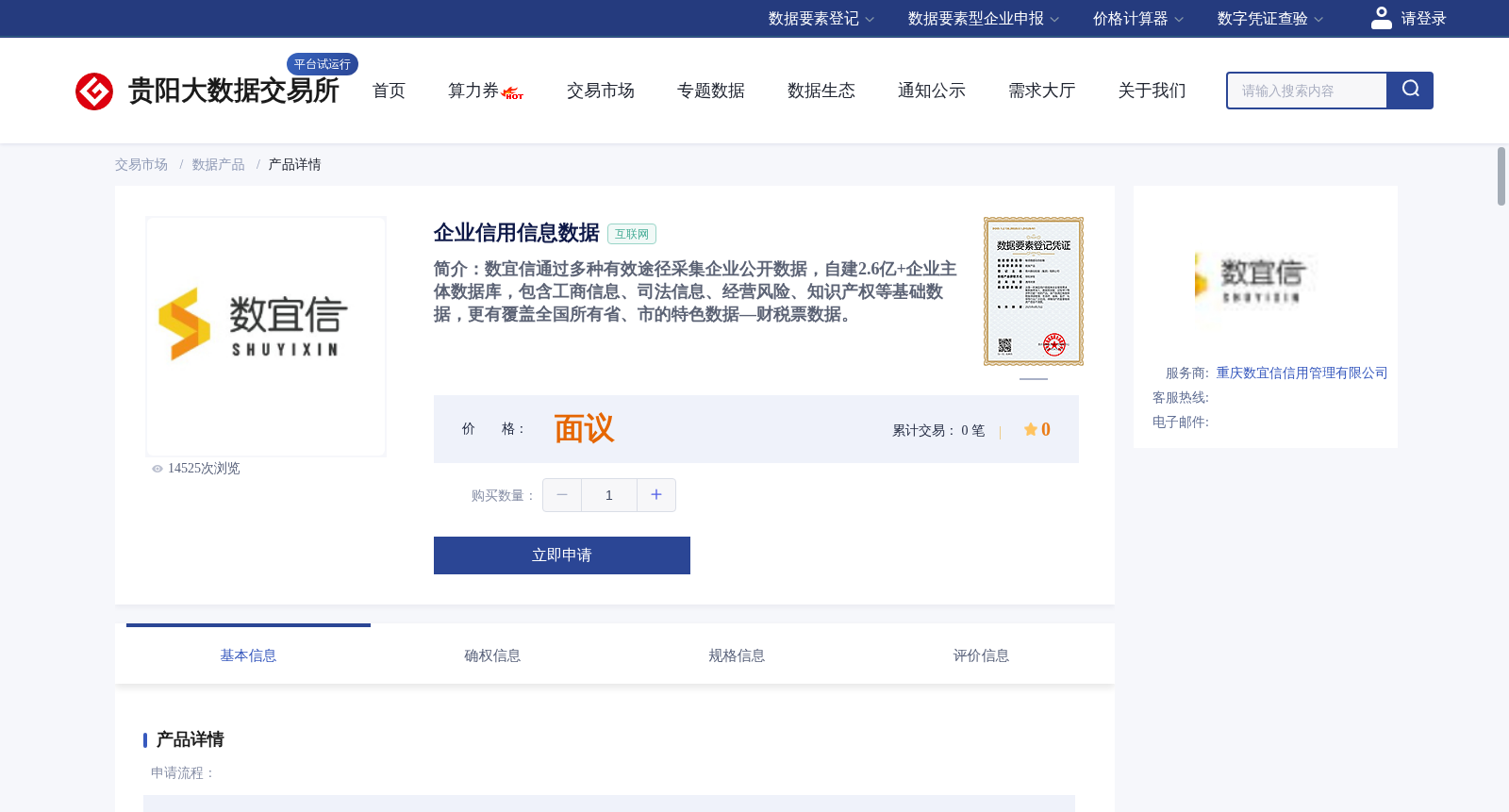Open the 首页 menu item
The width and height of the screenshot is (1509, 812).
(x=389, y=91)
